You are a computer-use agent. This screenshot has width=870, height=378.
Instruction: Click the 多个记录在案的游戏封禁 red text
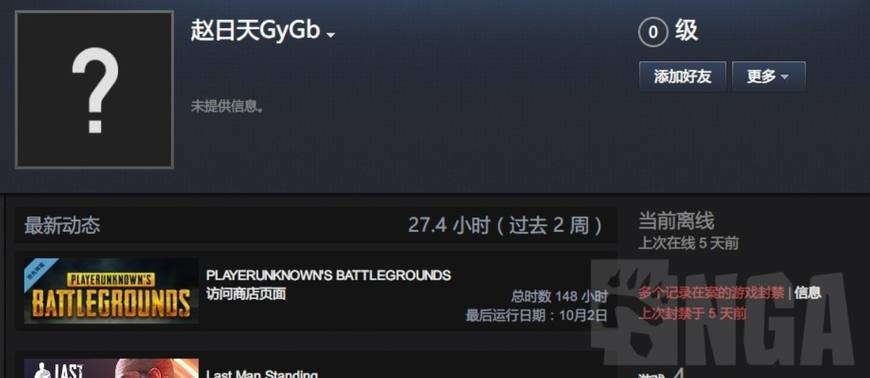tap(711, 293)
